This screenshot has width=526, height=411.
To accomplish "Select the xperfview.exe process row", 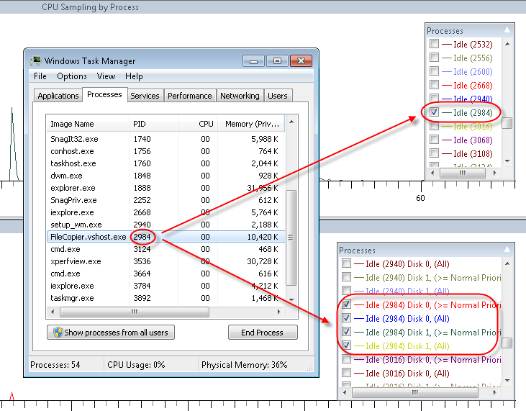I will [x=166, y=261].
